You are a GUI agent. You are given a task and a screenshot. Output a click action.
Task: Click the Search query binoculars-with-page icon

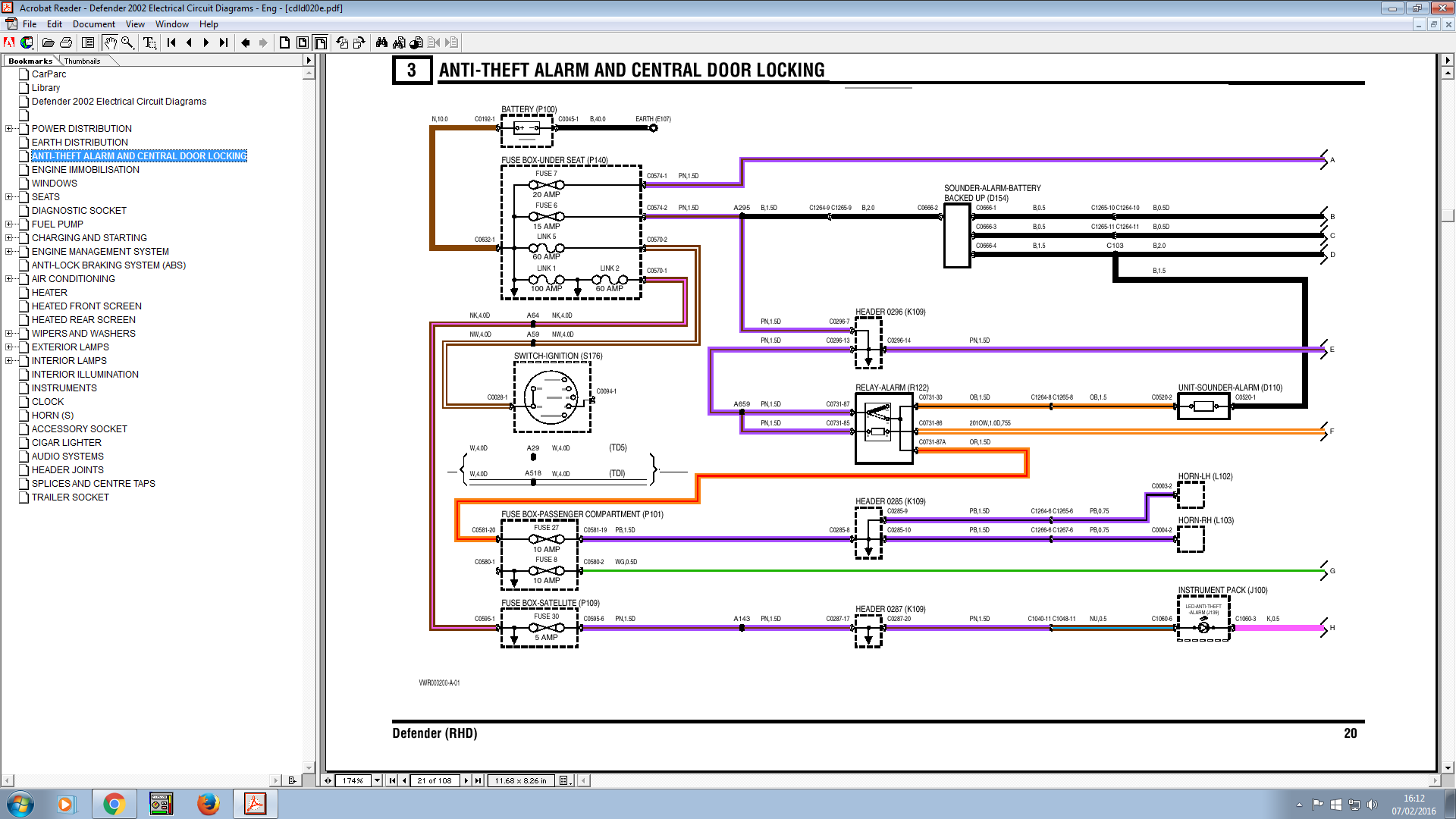pos(399,42)
